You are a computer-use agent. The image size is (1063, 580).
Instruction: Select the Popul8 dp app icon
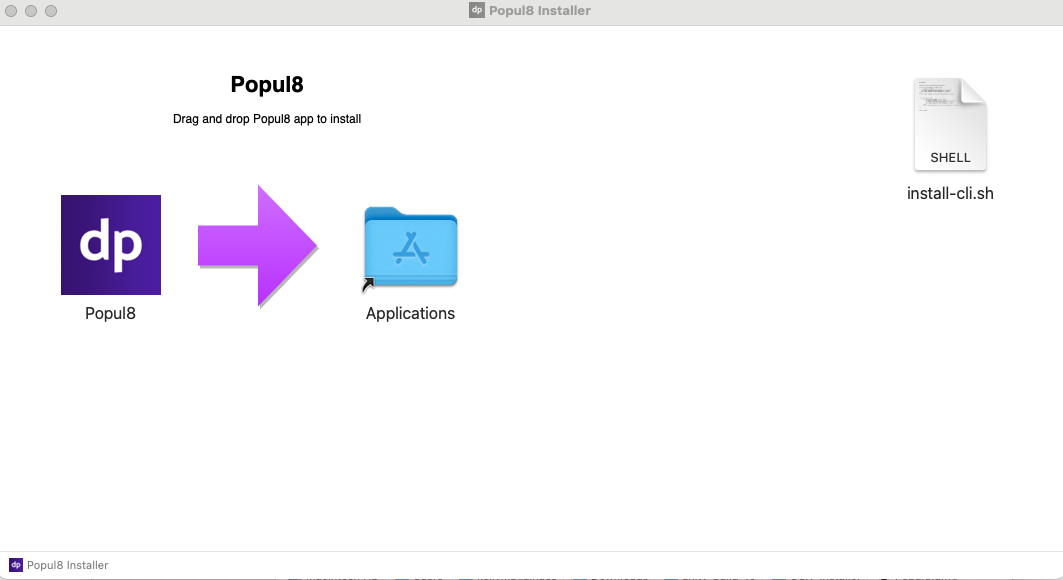click(111, 245)
